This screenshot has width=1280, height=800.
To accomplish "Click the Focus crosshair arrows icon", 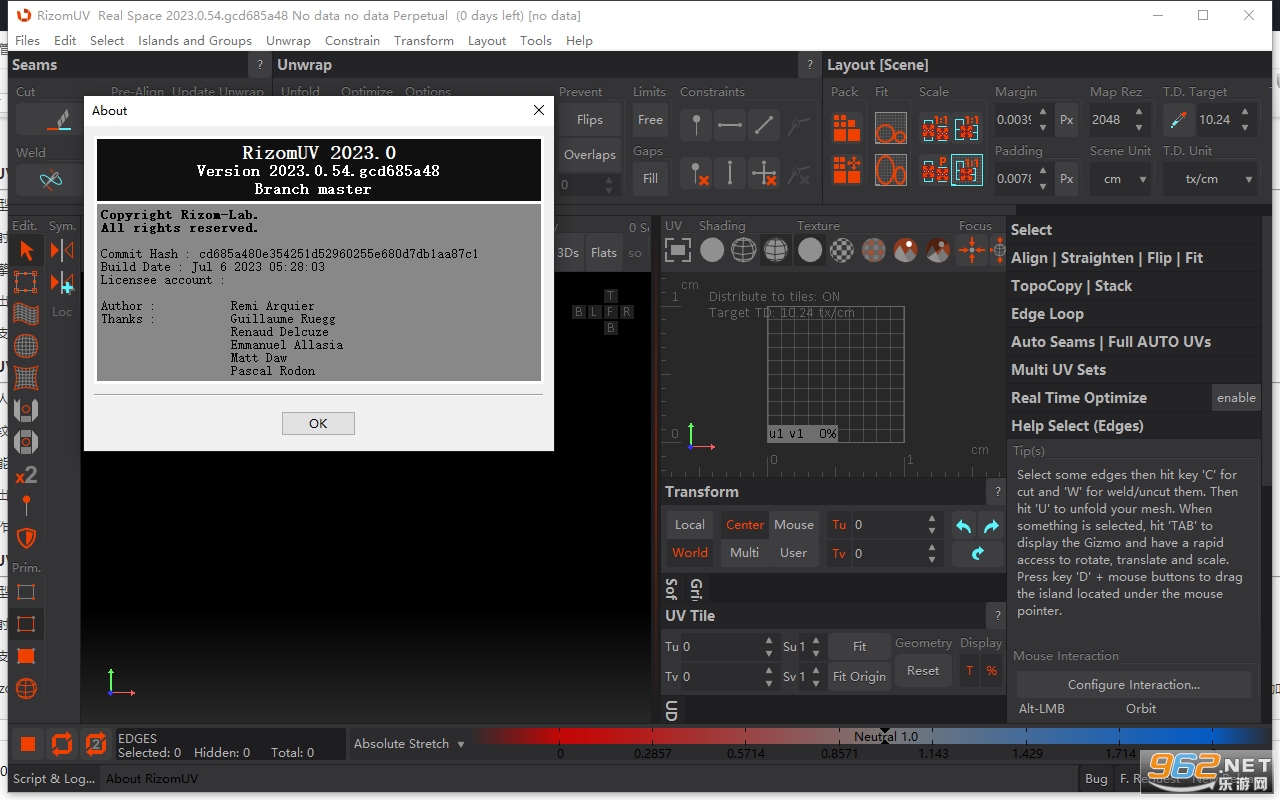I will point(971,250).
